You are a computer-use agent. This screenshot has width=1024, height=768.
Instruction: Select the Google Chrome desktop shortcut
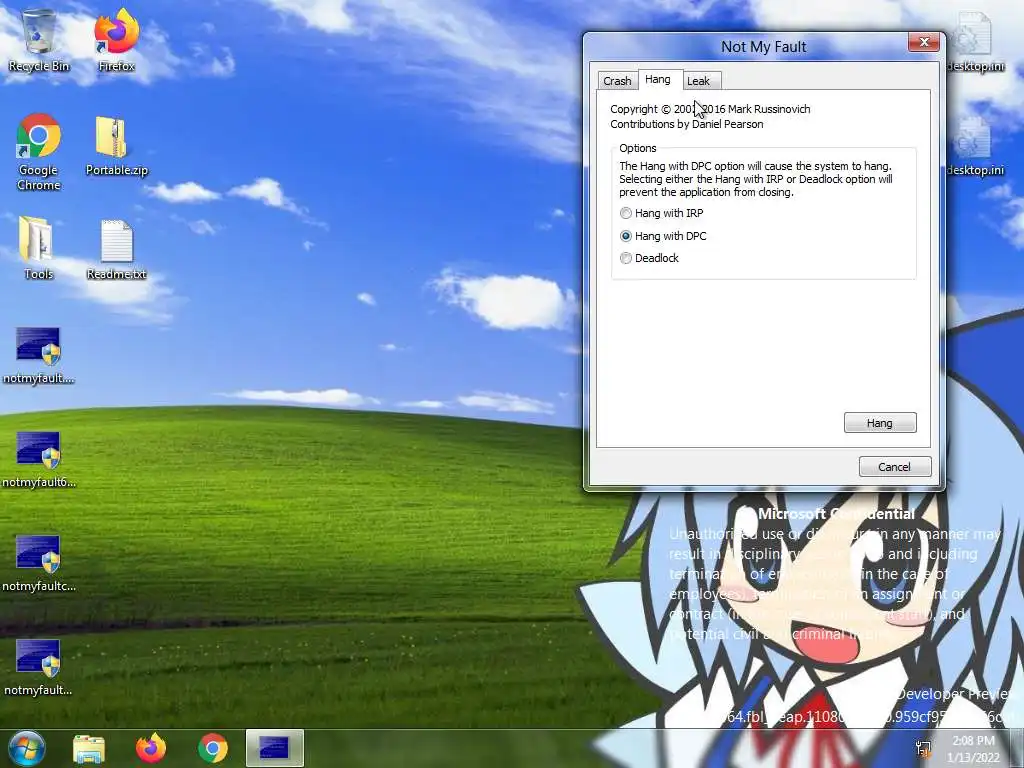39,152
